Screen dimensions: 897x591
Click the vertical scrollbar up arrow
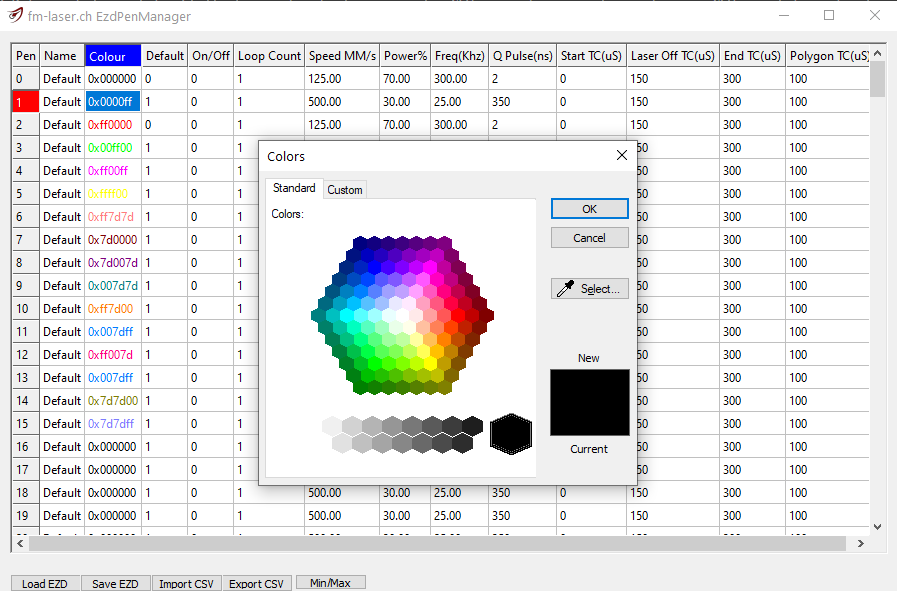coord(878,53)
